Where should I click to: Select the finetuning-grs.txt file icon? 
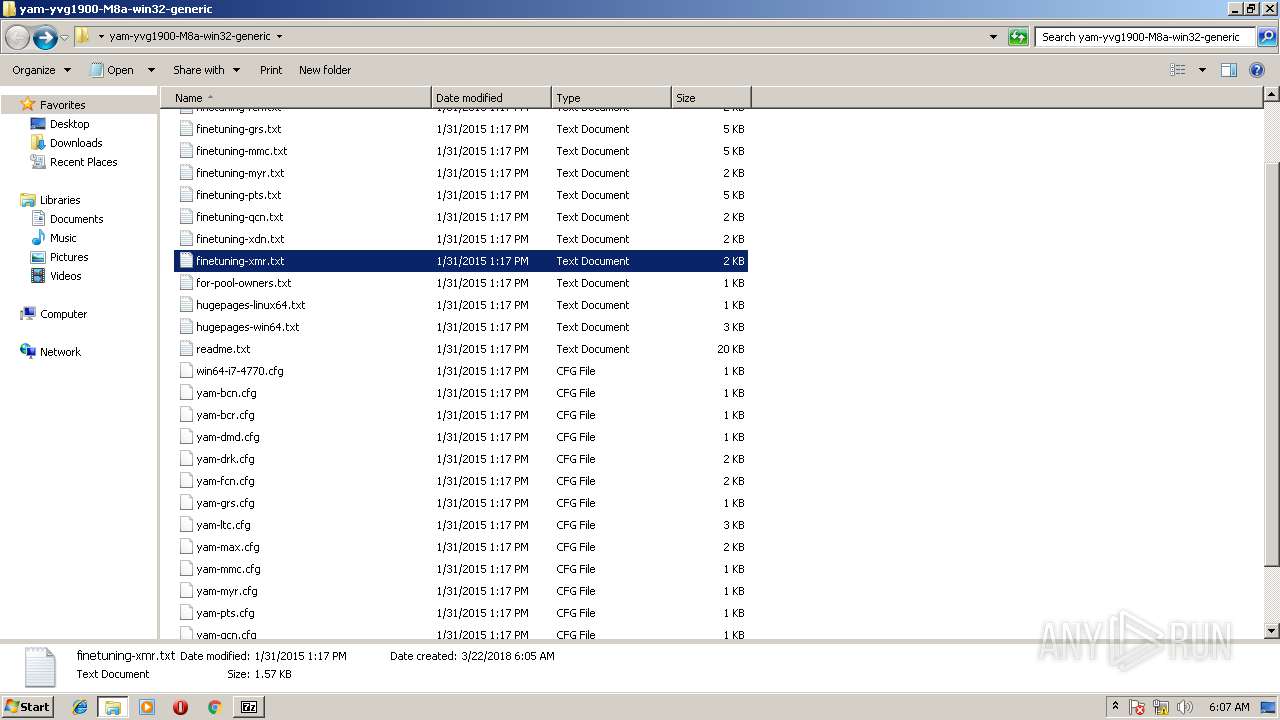[x=186, y=129]
